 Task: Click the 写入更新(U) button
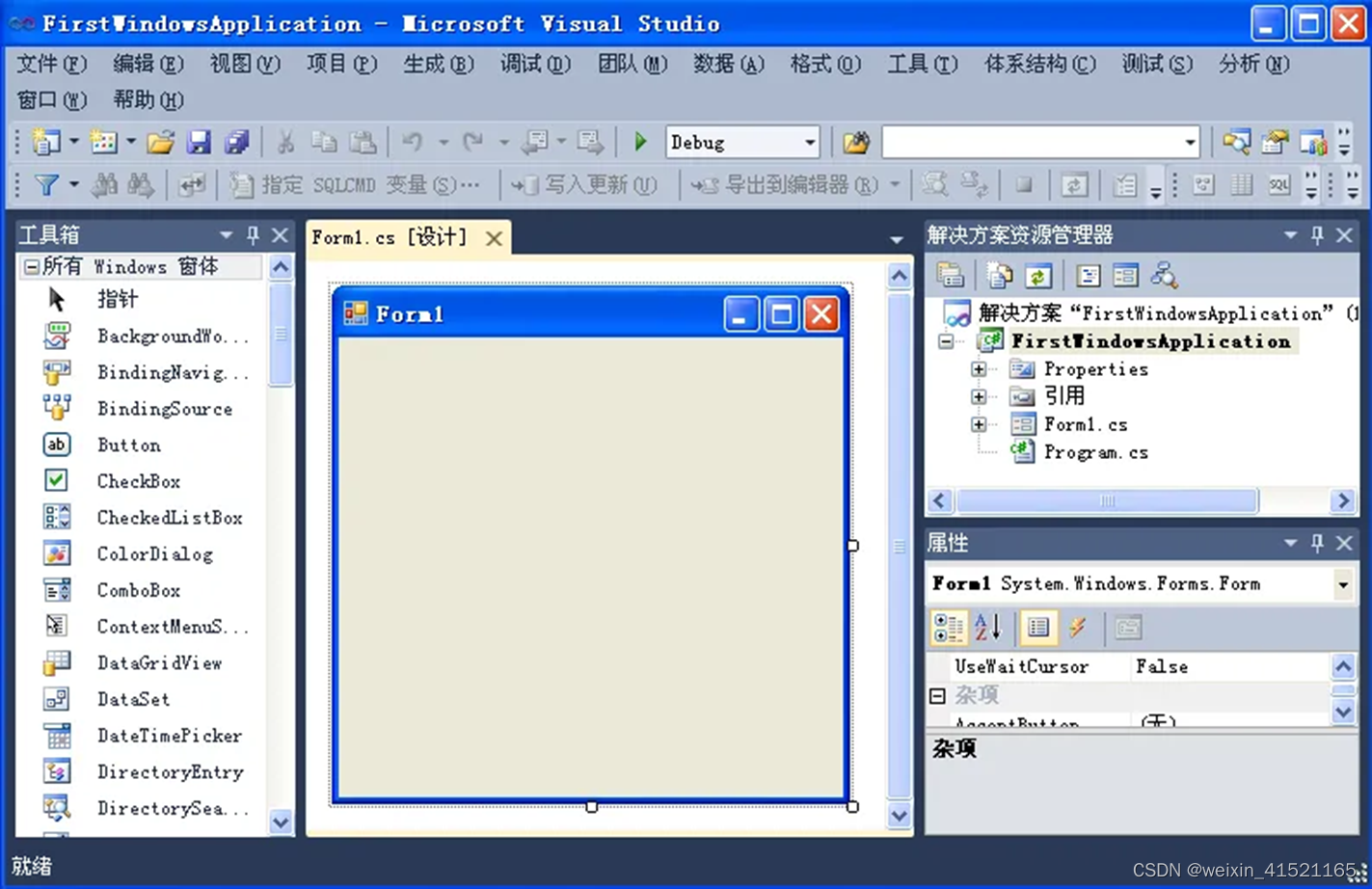pyautogui.click(x=585, y=184)
